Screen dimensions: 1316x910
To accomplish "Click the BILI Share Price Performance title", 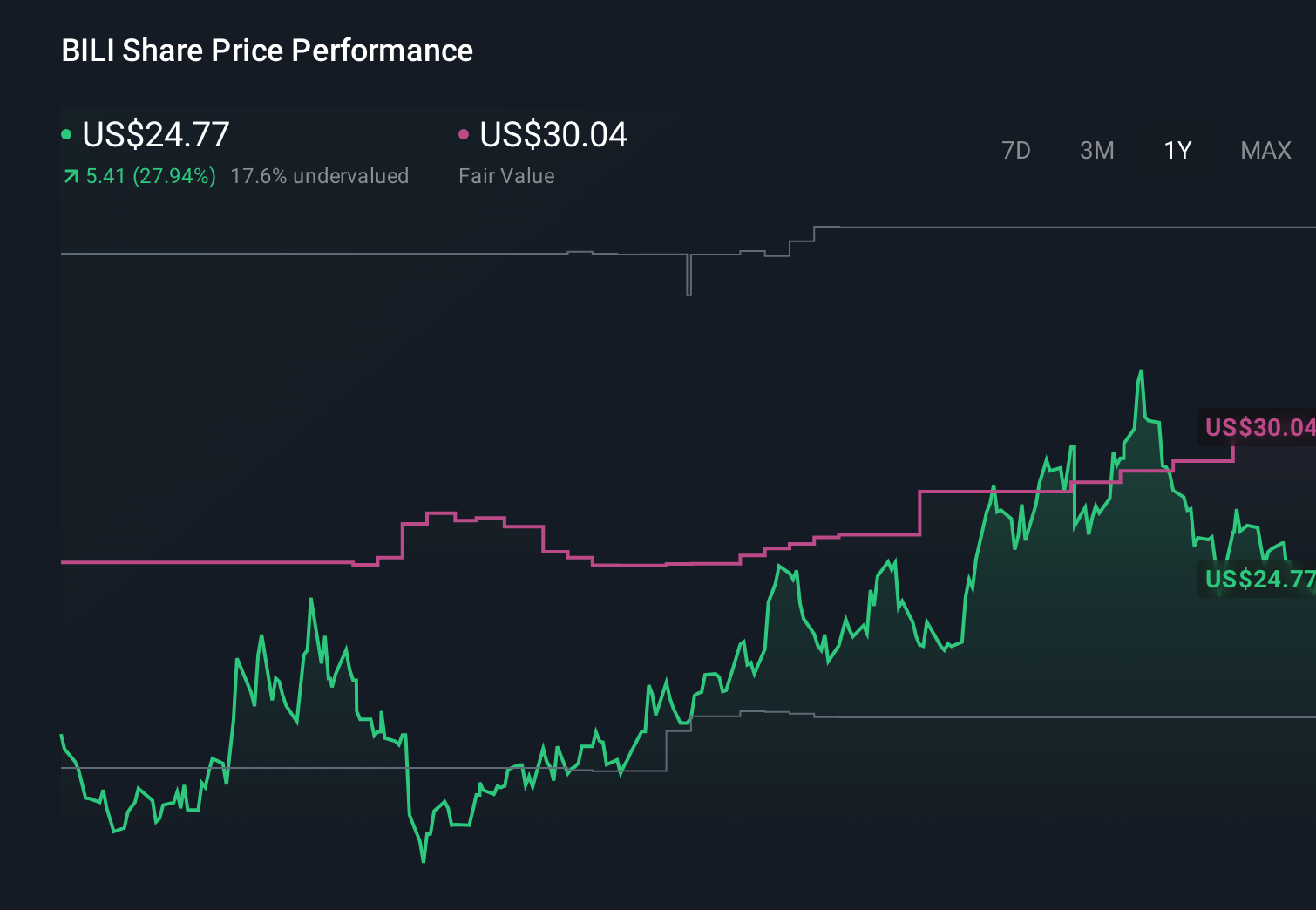I will (x=267, y=51).
